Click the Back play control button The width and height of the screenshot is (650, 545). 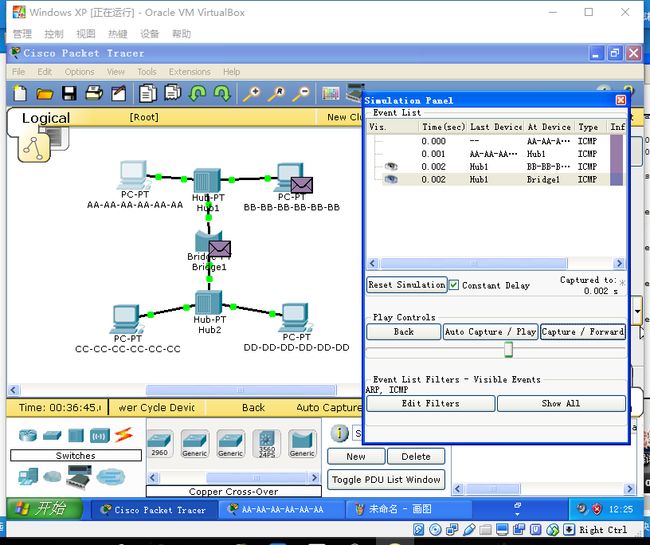click(x=403, y=332)
